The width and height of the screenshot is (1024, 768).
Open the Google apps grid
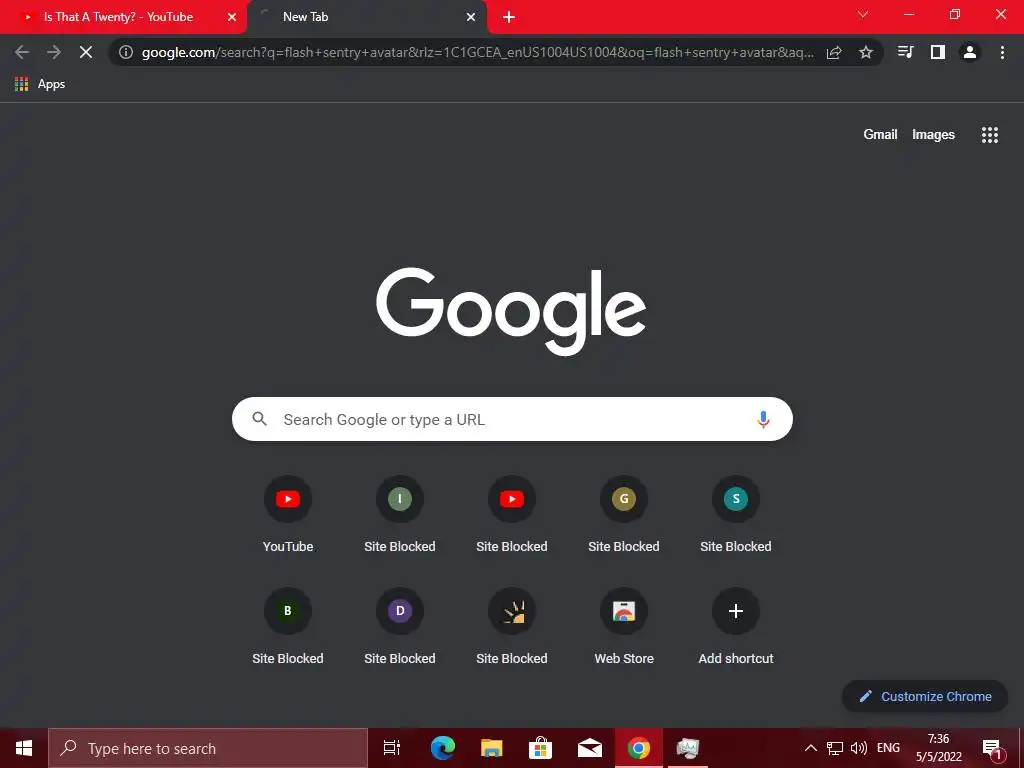tap(989, 135)
